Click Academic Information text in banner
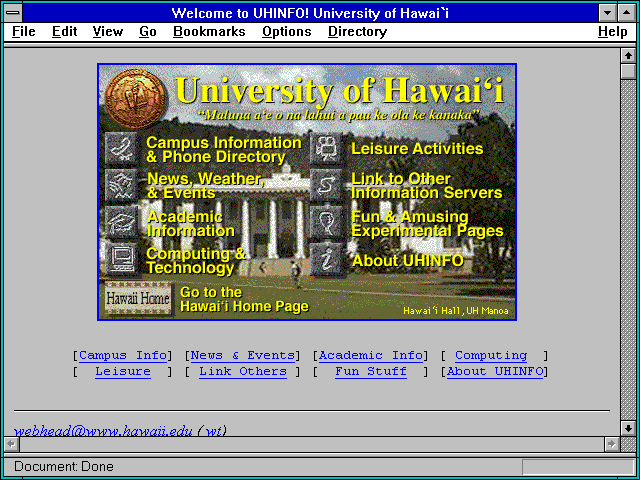This screenshot has height=480, width=640. (191, 224)
